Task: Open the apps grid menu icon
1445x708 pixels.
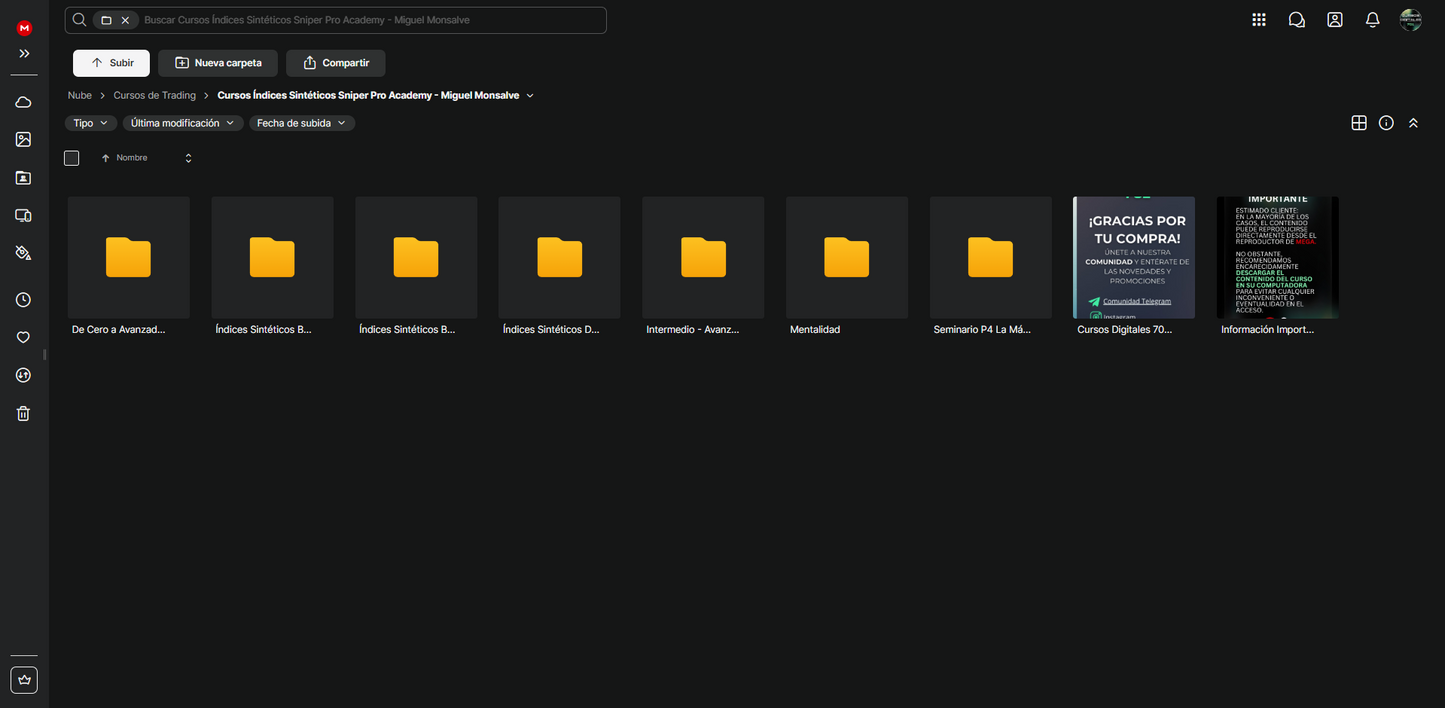Action: [1259, 20]
